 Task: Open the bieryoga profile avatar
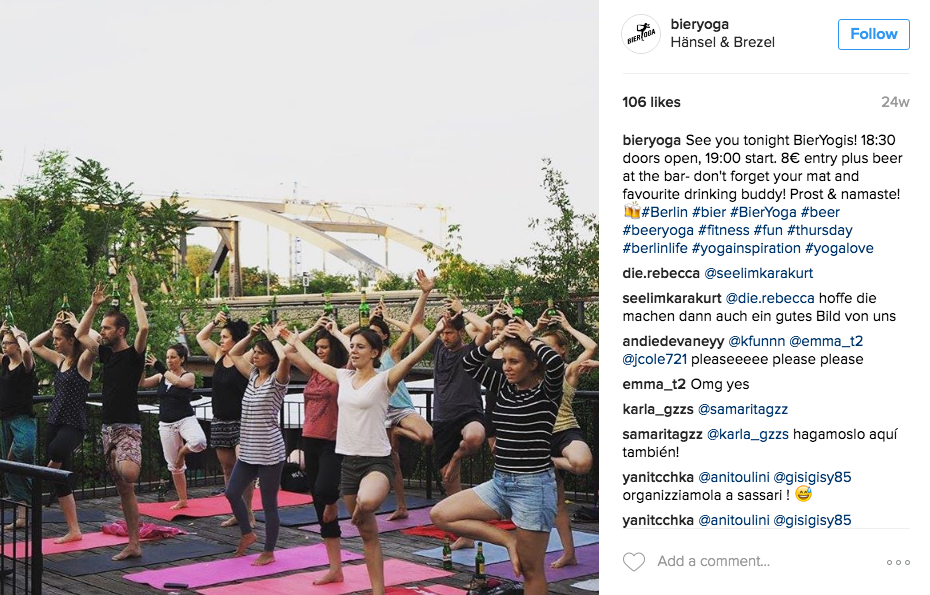click(x=641, y=34)
